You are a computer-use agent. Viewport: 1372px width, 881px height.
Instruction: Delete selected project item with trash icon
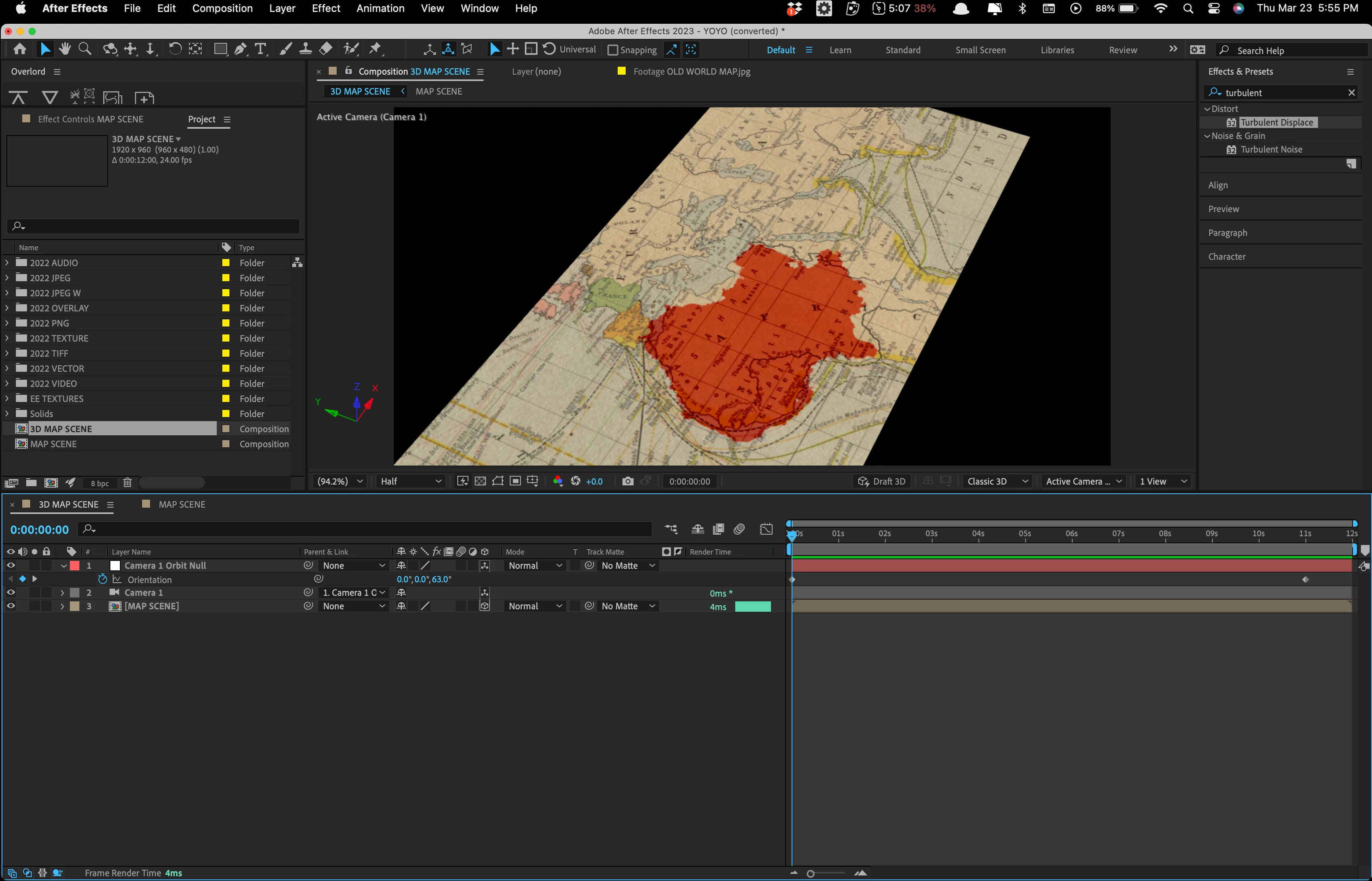[x=127, y=483]
